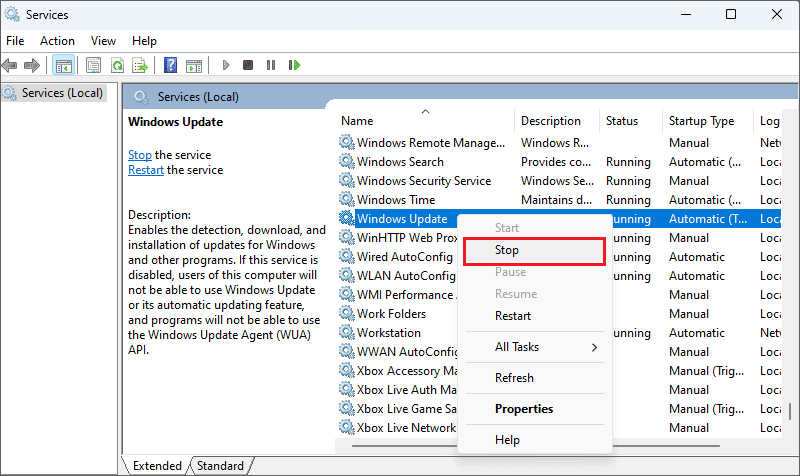The height and width of the screenshot is (476, 800).
Task: Click the Services title bar icon
Action: [x=12, y=14]
